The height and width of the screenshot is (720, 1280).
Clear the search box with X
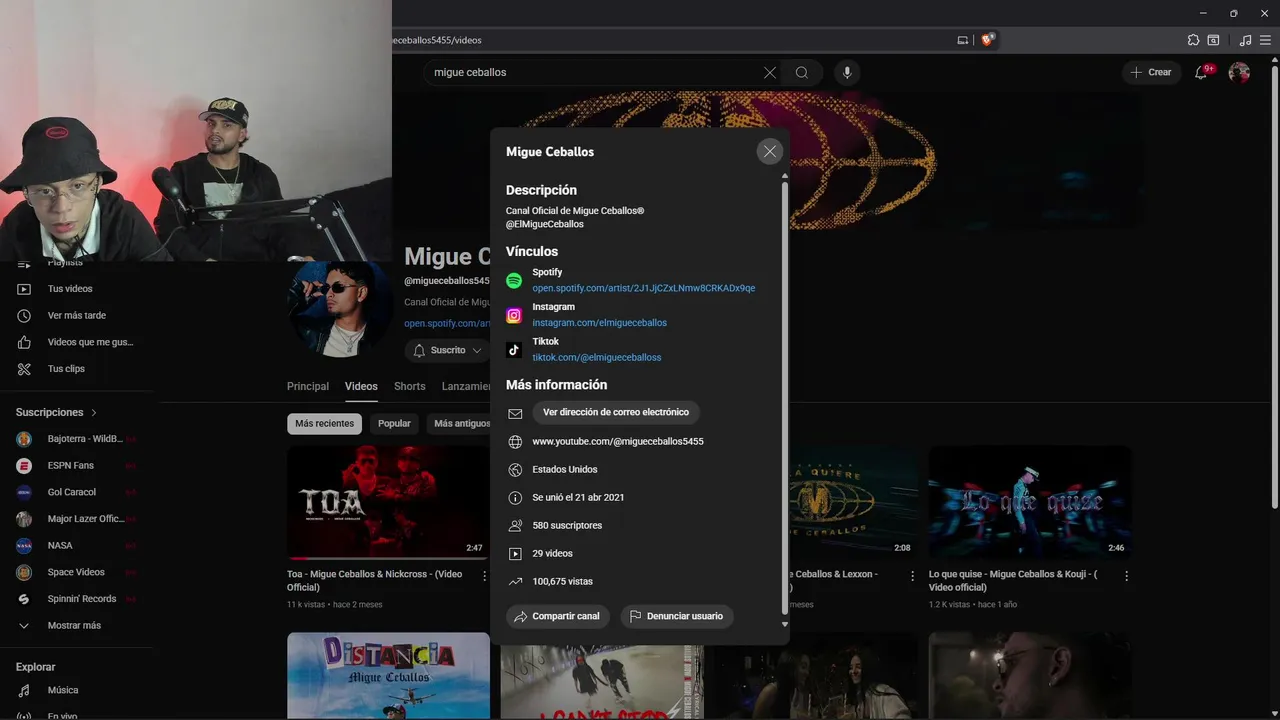770,72
